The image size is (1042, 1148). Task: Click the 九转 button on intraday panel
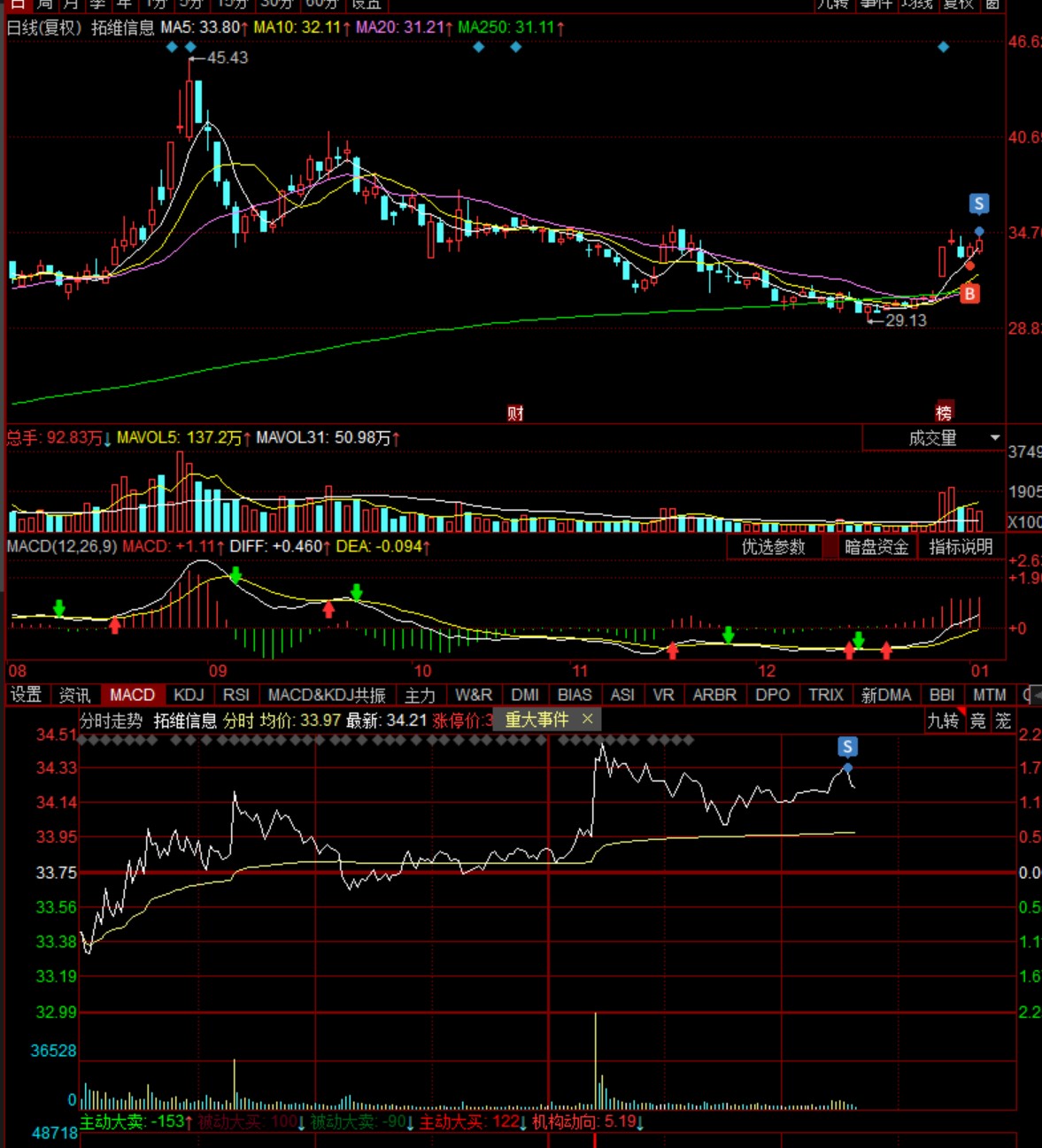click(x=943, y=720)
